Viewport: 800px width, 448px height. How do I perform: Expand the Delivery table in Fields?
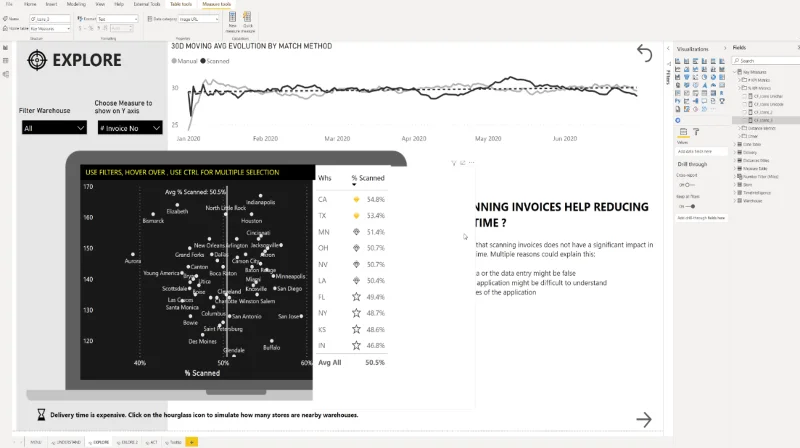click(x=735, y=152)
